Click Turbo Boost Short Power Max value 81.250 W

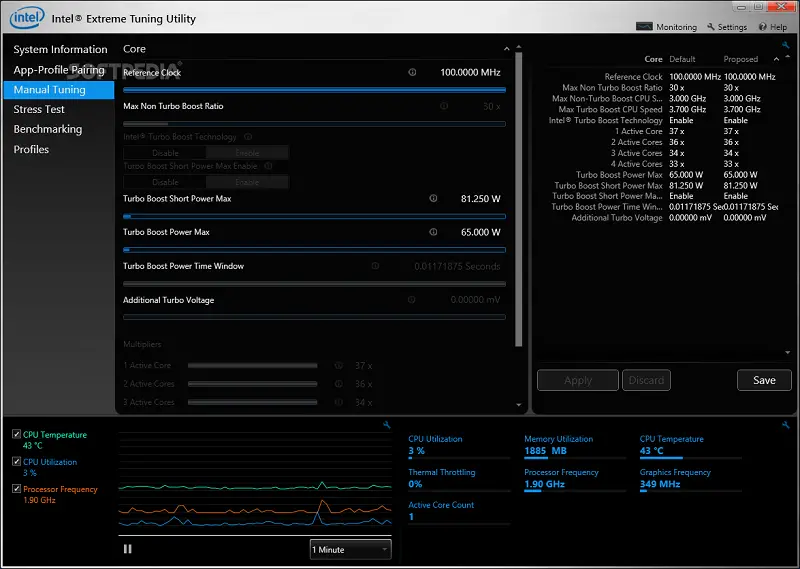click(480, 199)
